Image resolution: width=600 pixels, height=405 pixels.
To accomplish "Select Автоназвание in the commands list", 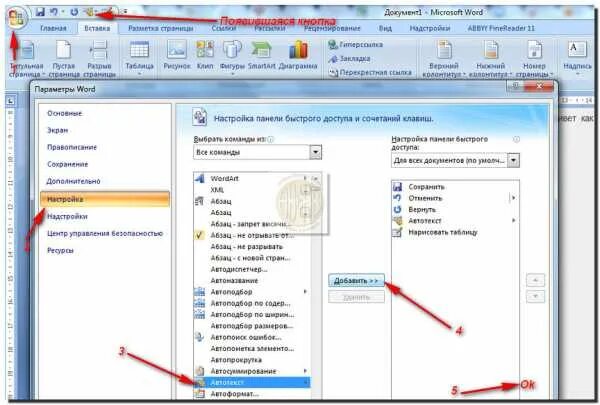I will click(253, 281).
